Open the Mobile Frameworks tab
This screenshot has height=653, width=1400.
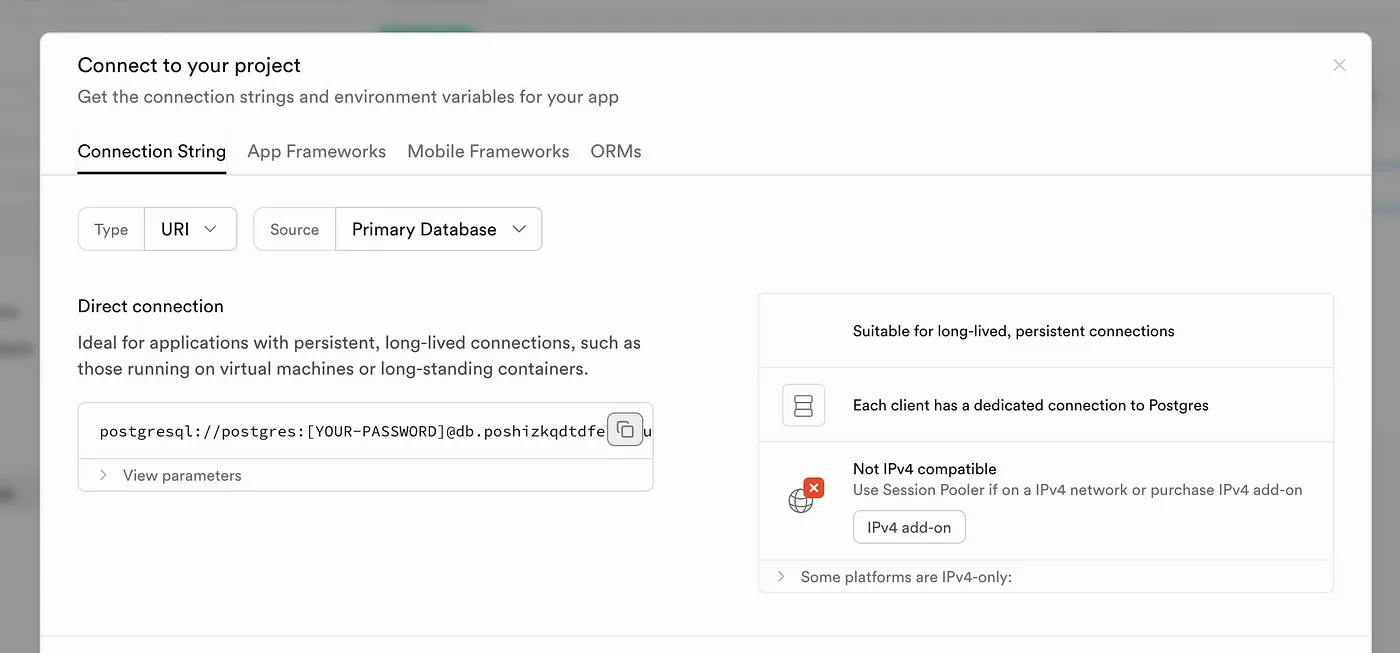(488, 152)
